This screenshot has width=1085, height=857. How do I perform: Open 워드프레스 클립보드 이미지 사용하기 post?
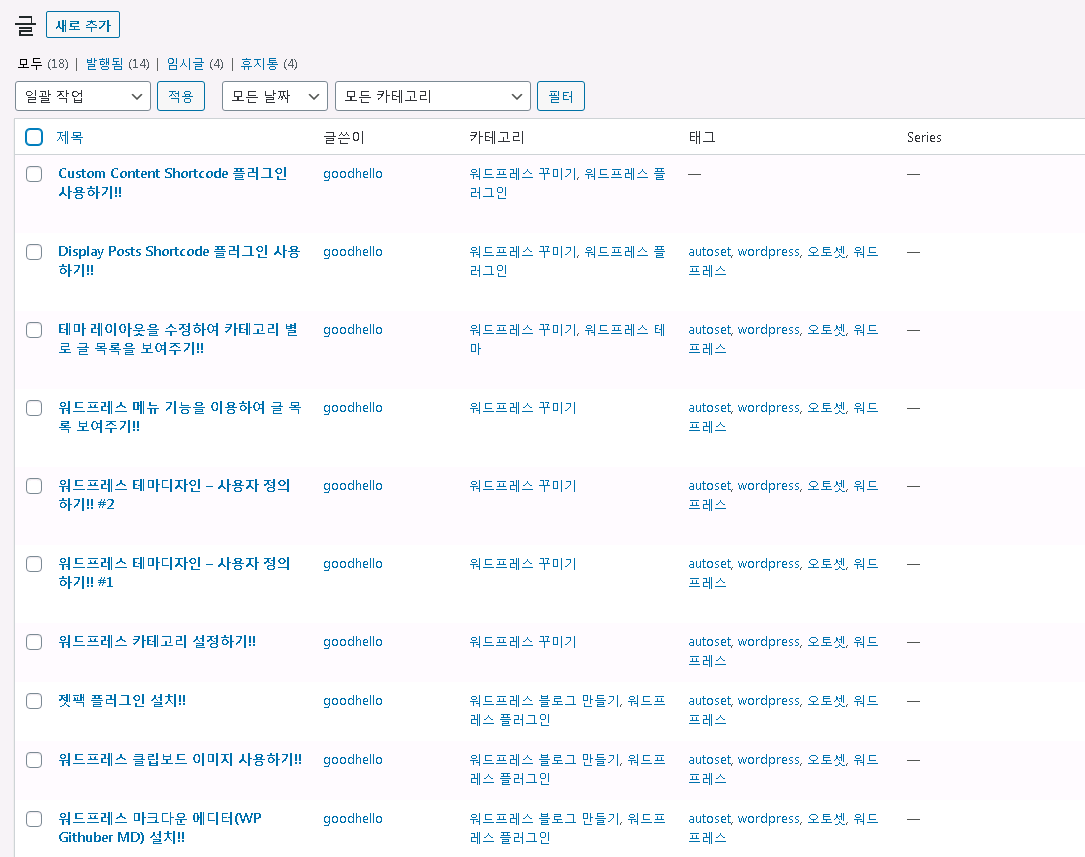coord(180,759)
